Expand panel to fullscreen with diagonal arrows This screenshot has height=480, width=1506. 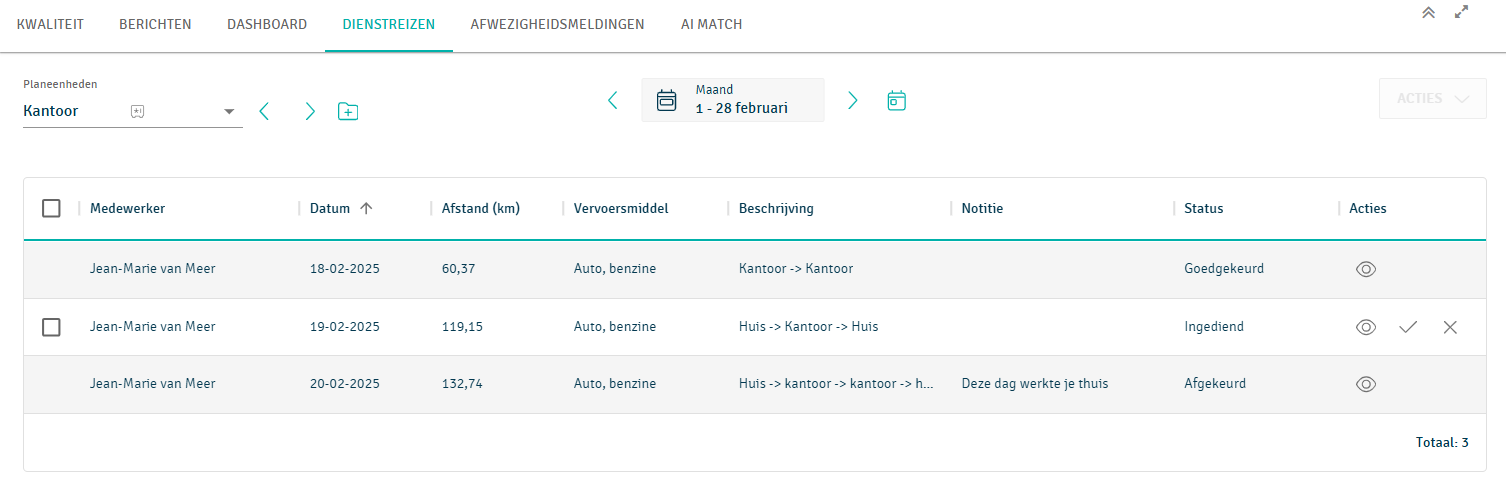click(1461, 13)
